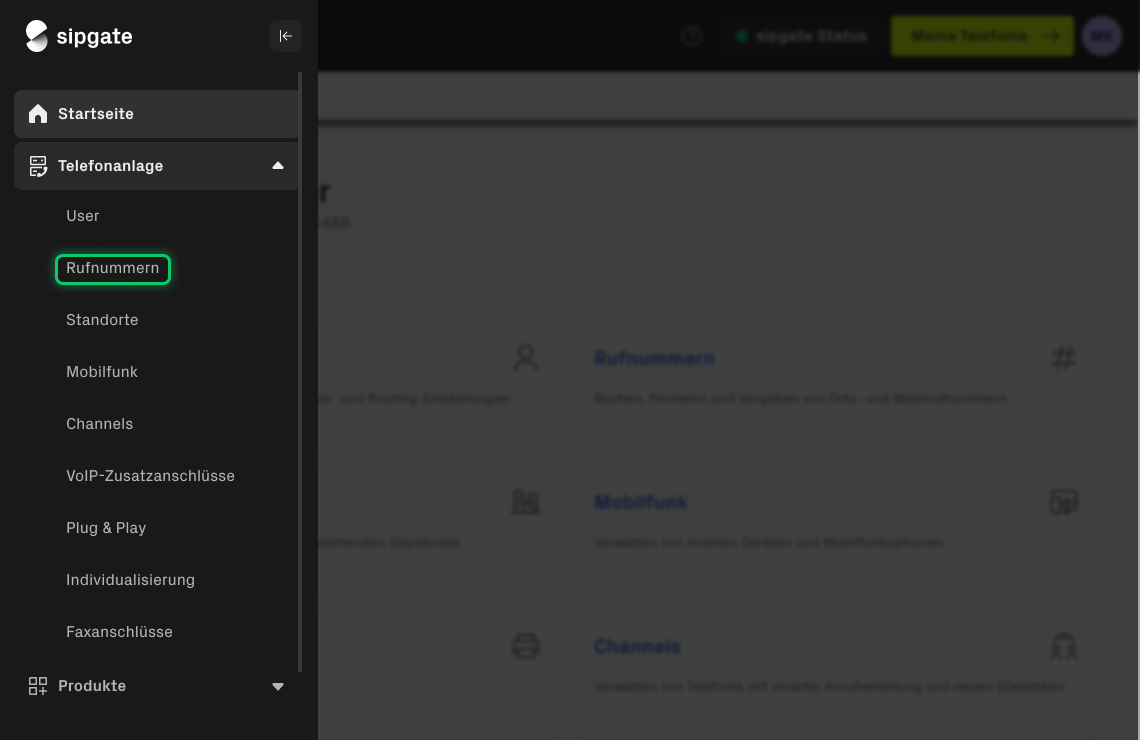Click the Meine Telefonie button
The width and height of the screenshot is (1140, 740).
pyautogui.click(x=984, y=36)
